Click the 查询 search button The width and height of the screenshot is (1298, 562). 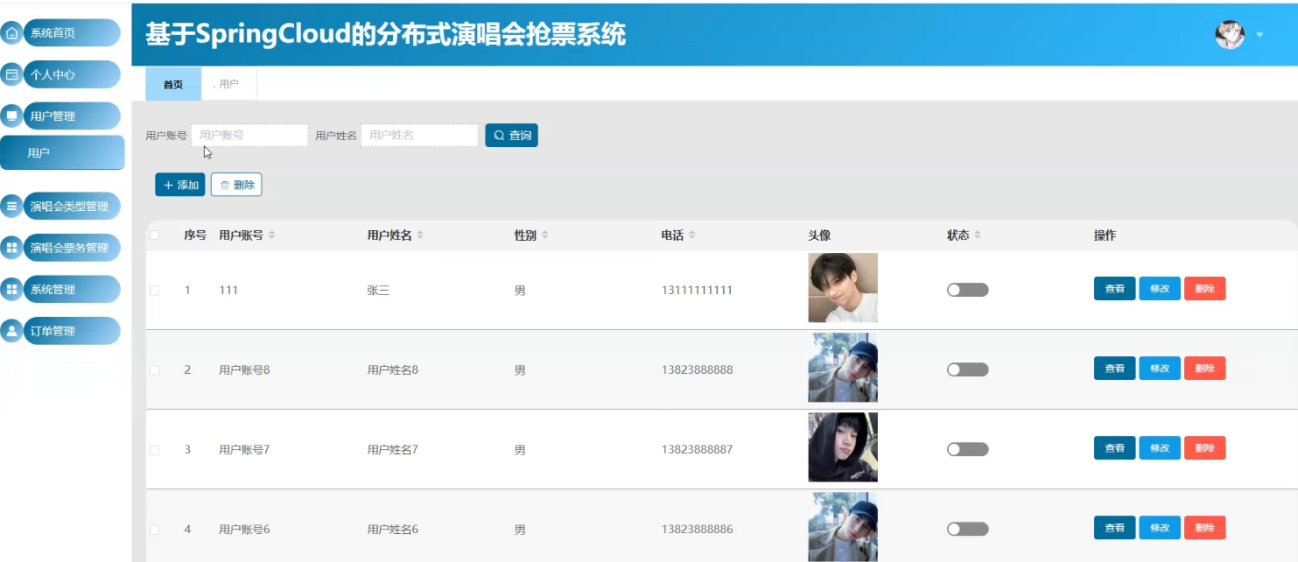coord(511,135)
